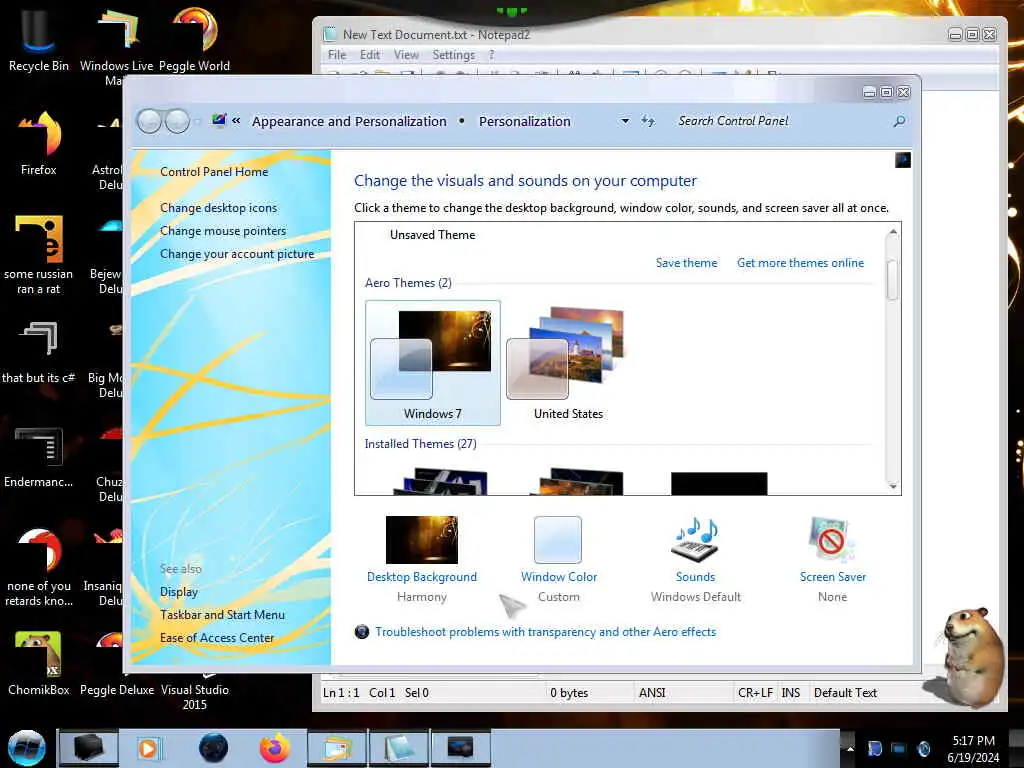Open Notepad2 File menu
This screenshot has width=1024, height=768.
(x=337, y=55)
